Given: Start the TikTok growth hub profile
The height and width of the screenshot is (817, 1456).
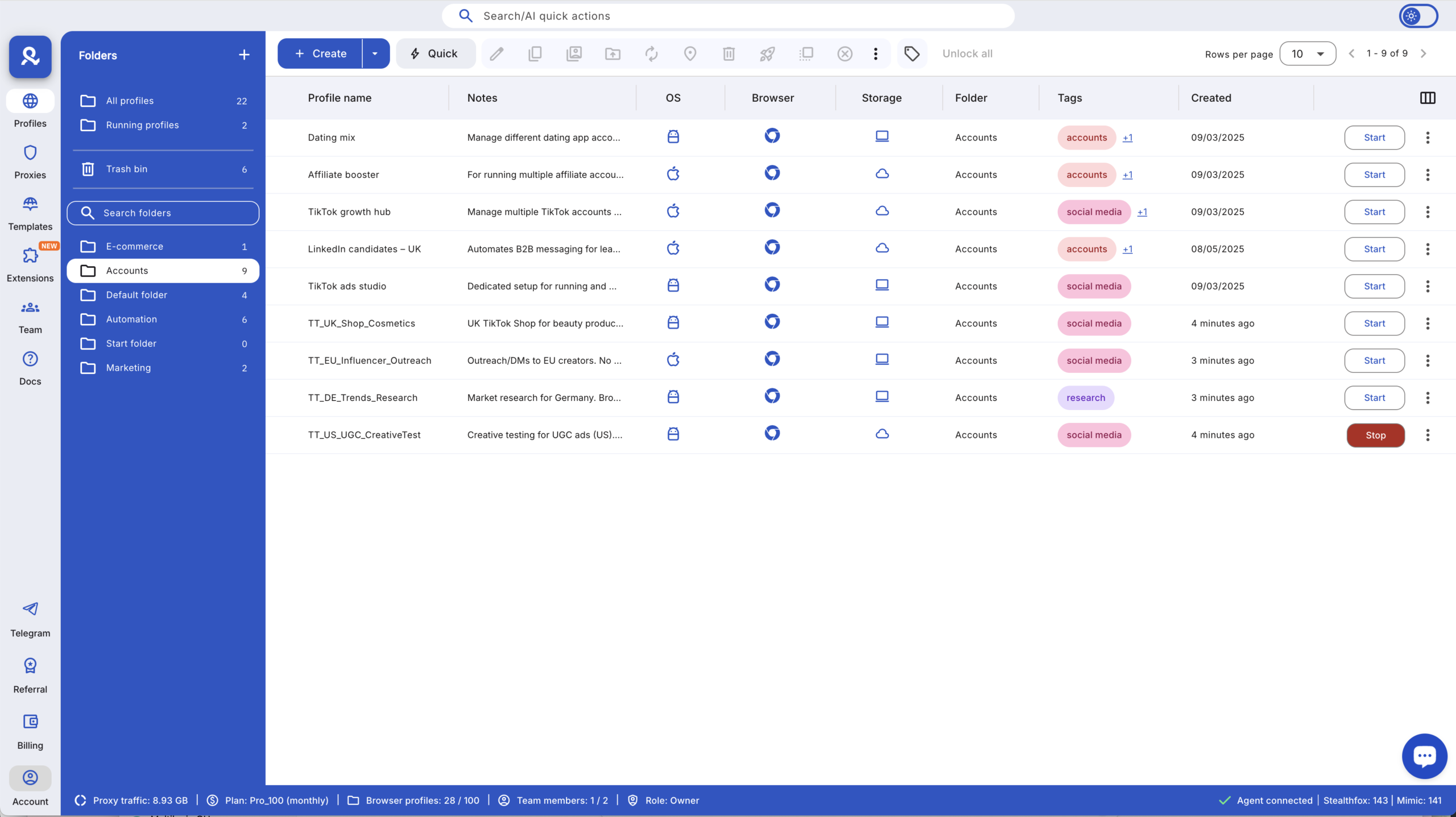Looking at the screenshot, I should (x=1374, y=211).
